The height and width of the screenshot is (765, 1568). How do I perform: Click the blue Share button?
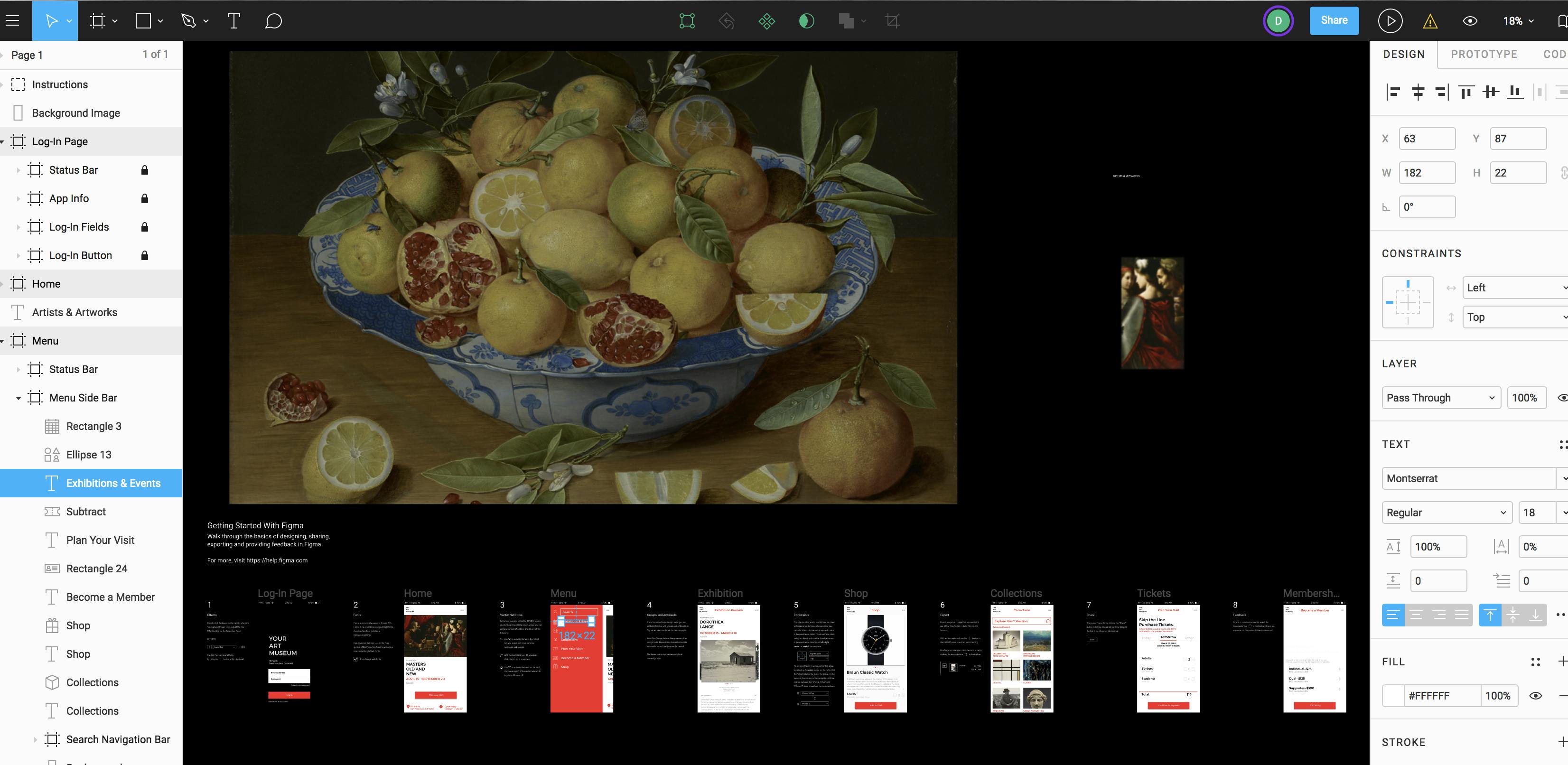[1334, 21]
